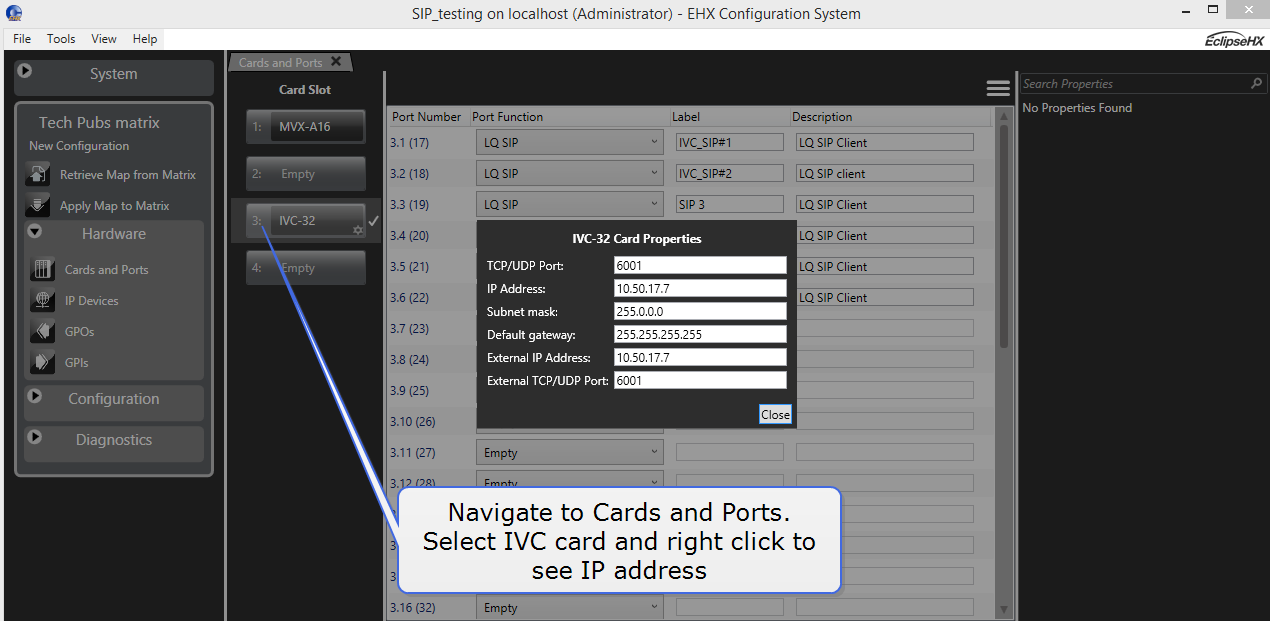The width and height of the screenshot is (1270, 621).
Task: Open the hamburger menu above port table
Action: click(998, 88)
